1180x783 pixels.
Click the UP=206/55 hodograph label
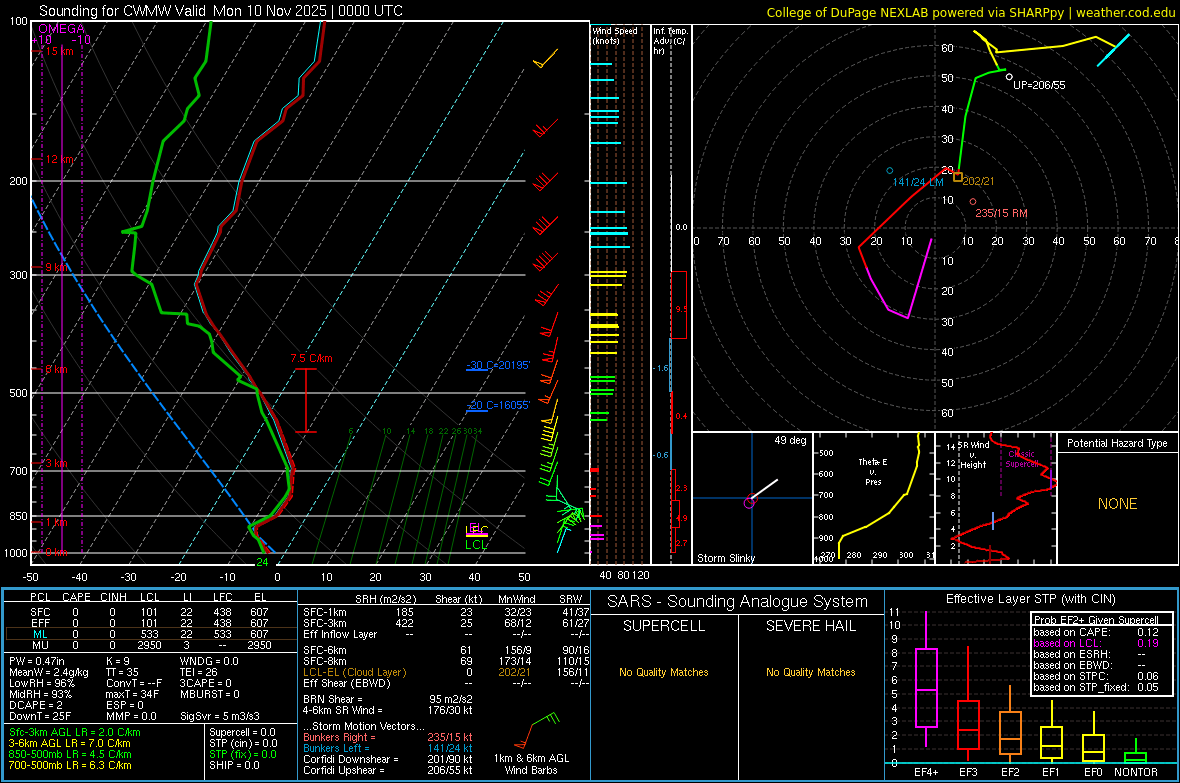1039,85
